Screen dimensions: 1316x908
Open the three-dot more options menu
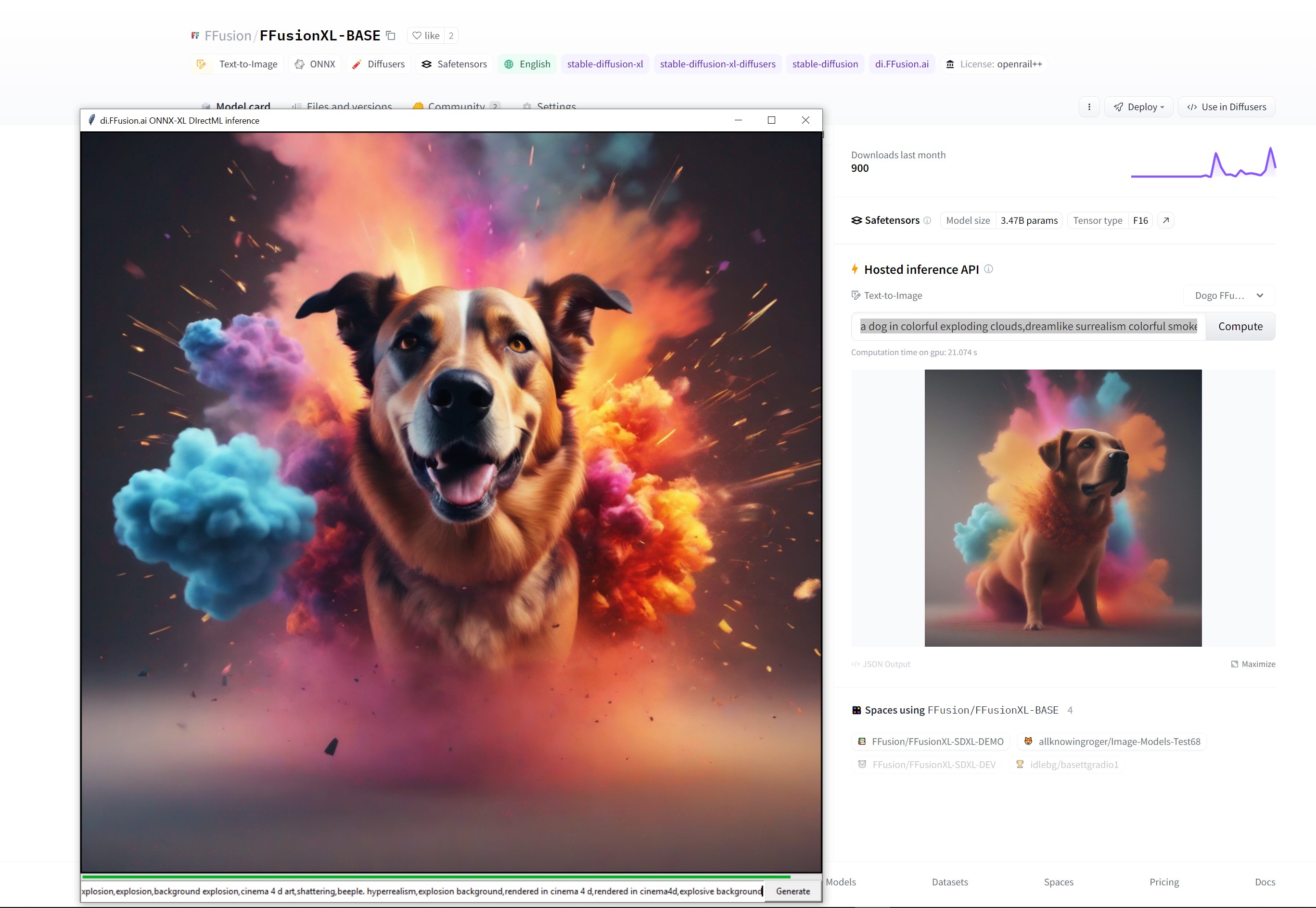(1089, 107)
